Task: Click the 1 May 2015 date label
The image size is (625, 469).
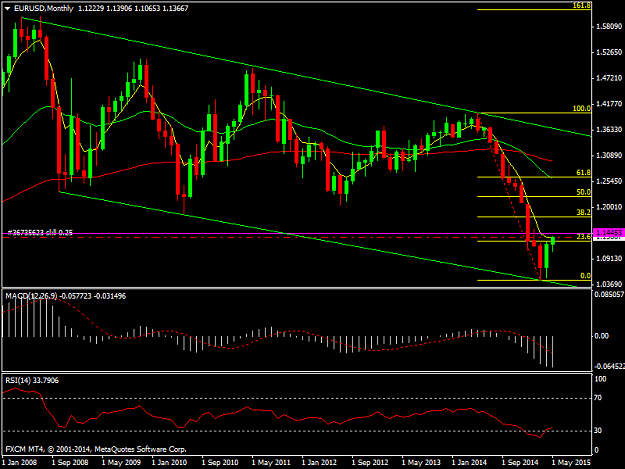Action: coord(571,463)
